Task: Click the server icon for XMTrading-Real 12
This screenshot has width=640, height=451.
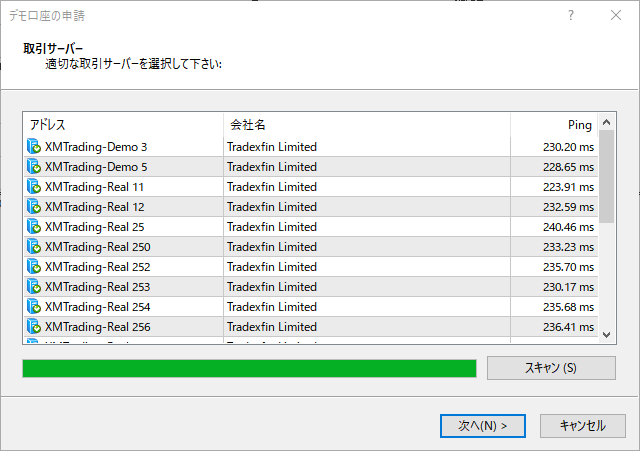Action: click(34, 207)
